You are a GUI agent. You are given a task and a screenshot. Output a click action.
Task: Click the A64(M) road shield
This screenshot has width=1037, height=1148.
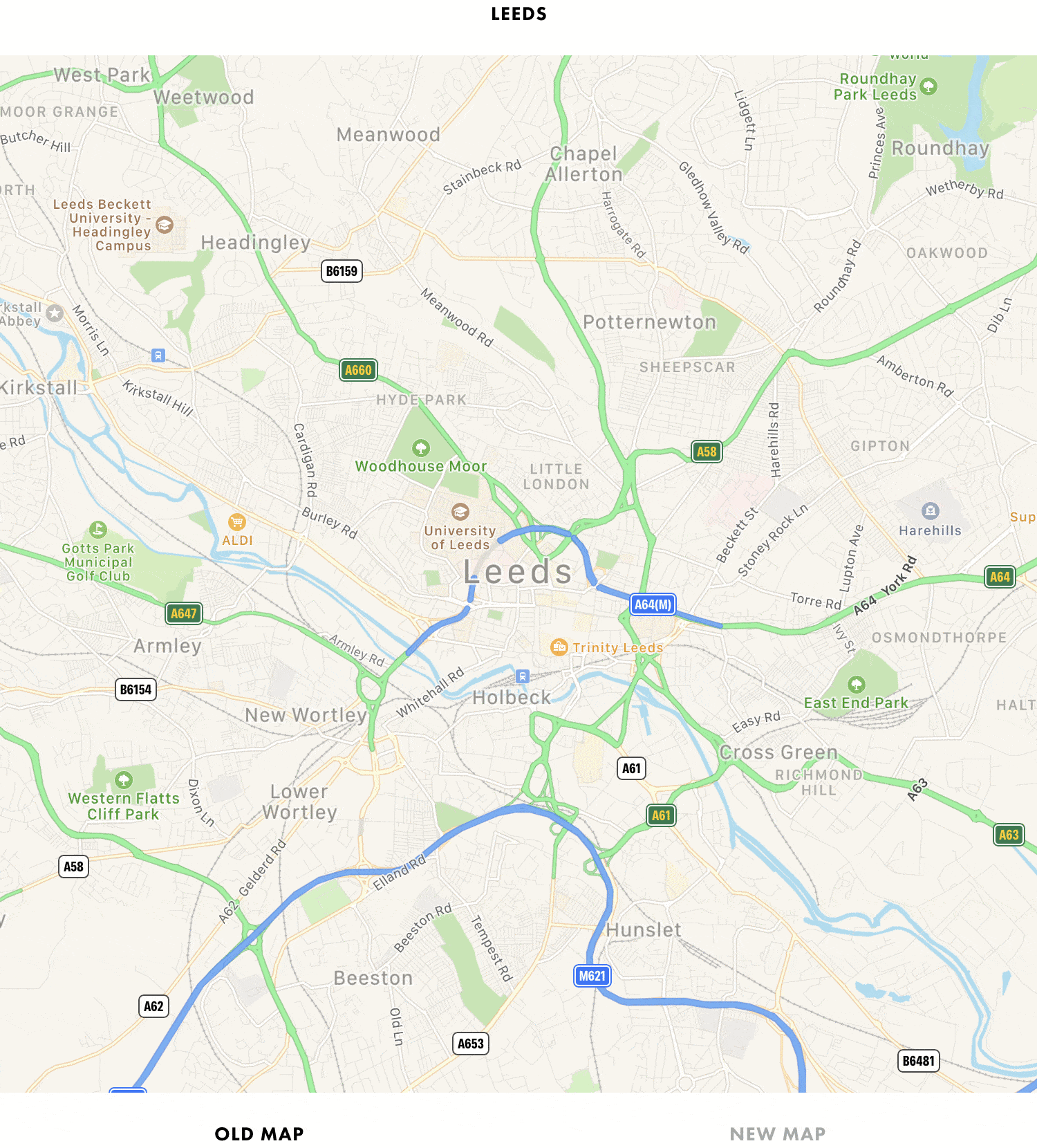click(x=653, y=604)
